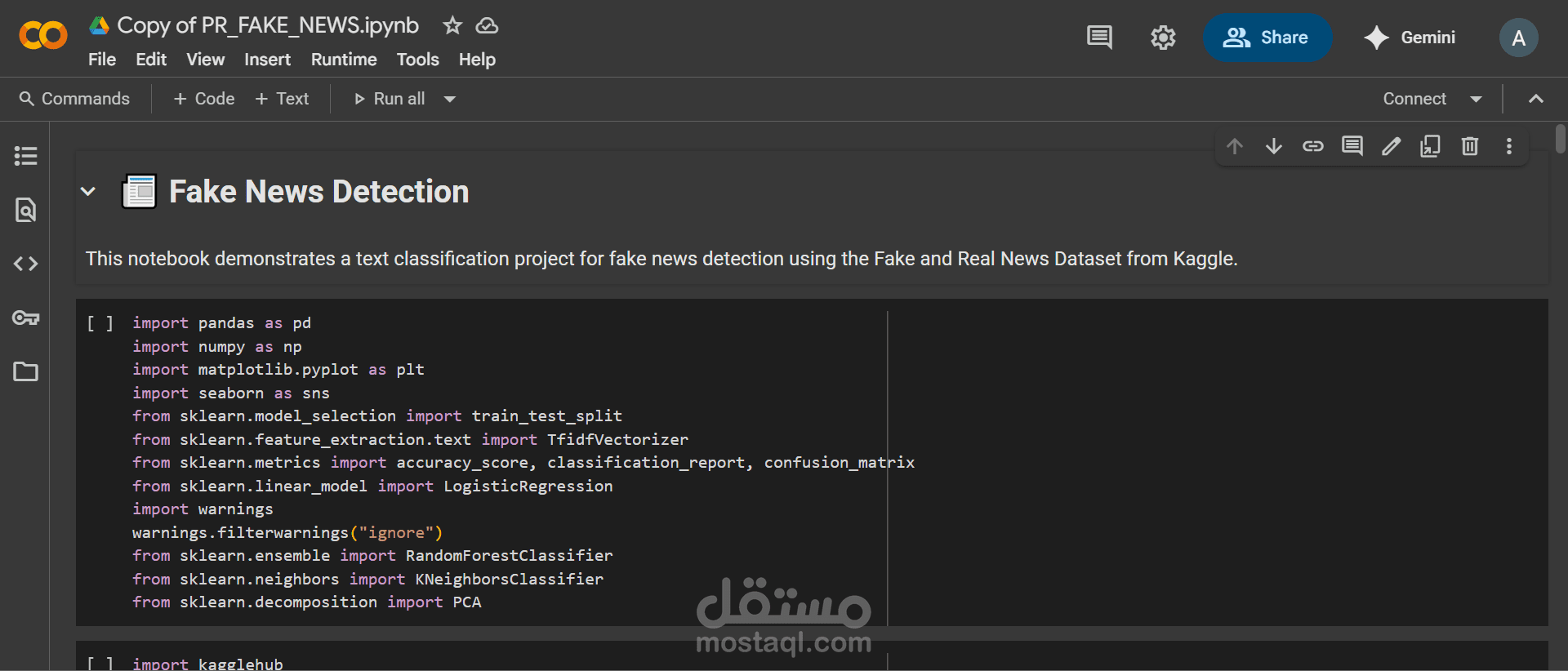Click the newspaper emoji in the heading

click(x=139, y=192)
